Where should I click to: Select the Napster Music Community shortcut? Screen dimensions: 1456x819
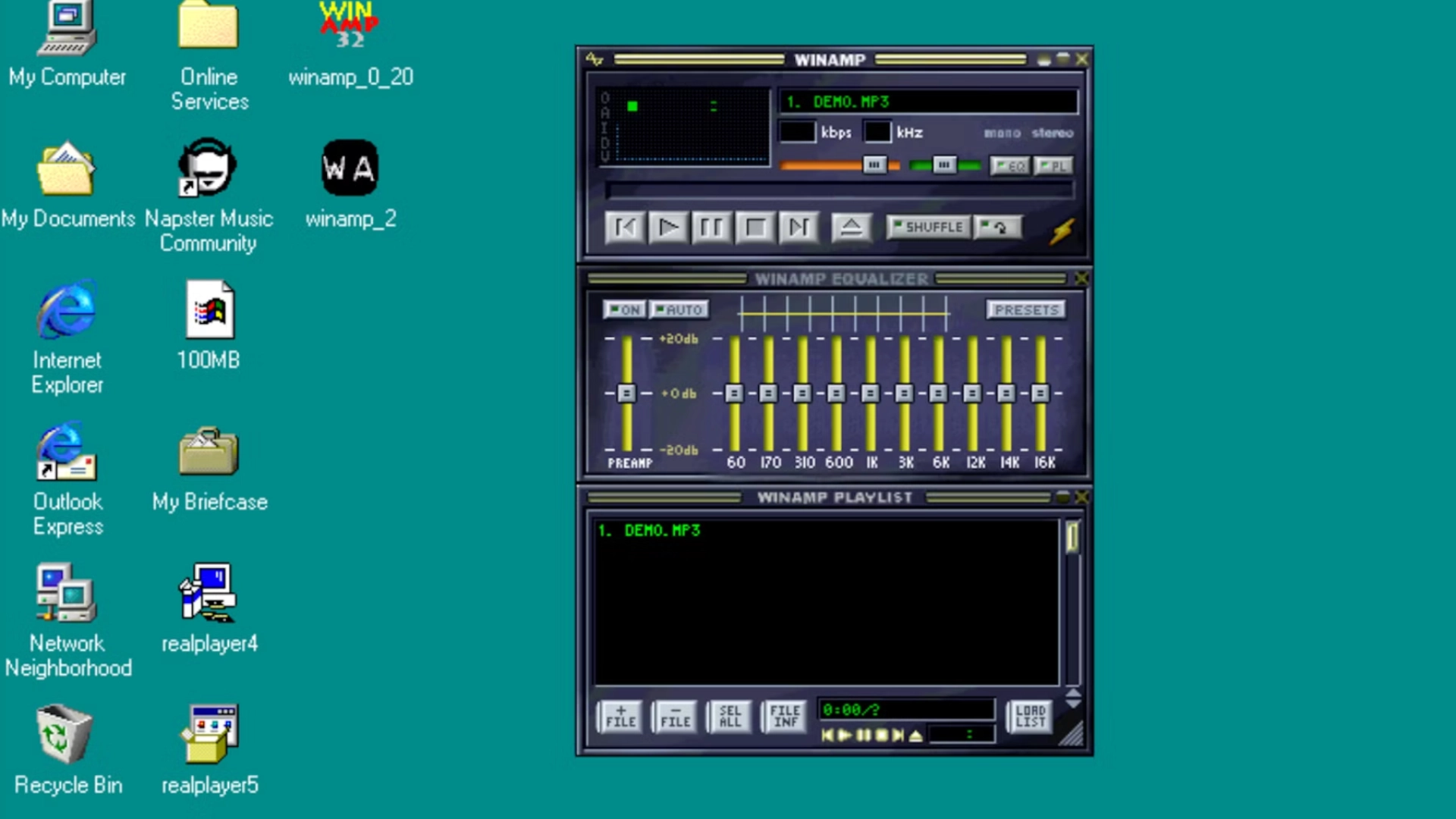tap(209, 196)
